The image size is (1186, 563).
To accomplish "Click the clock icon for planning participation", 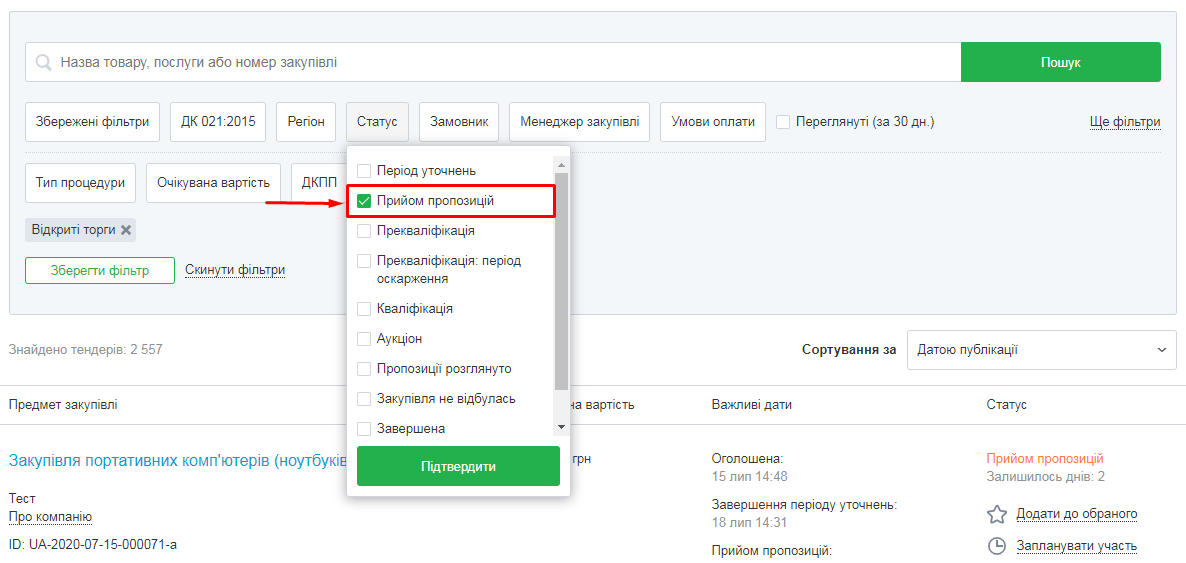I will 996,546.
